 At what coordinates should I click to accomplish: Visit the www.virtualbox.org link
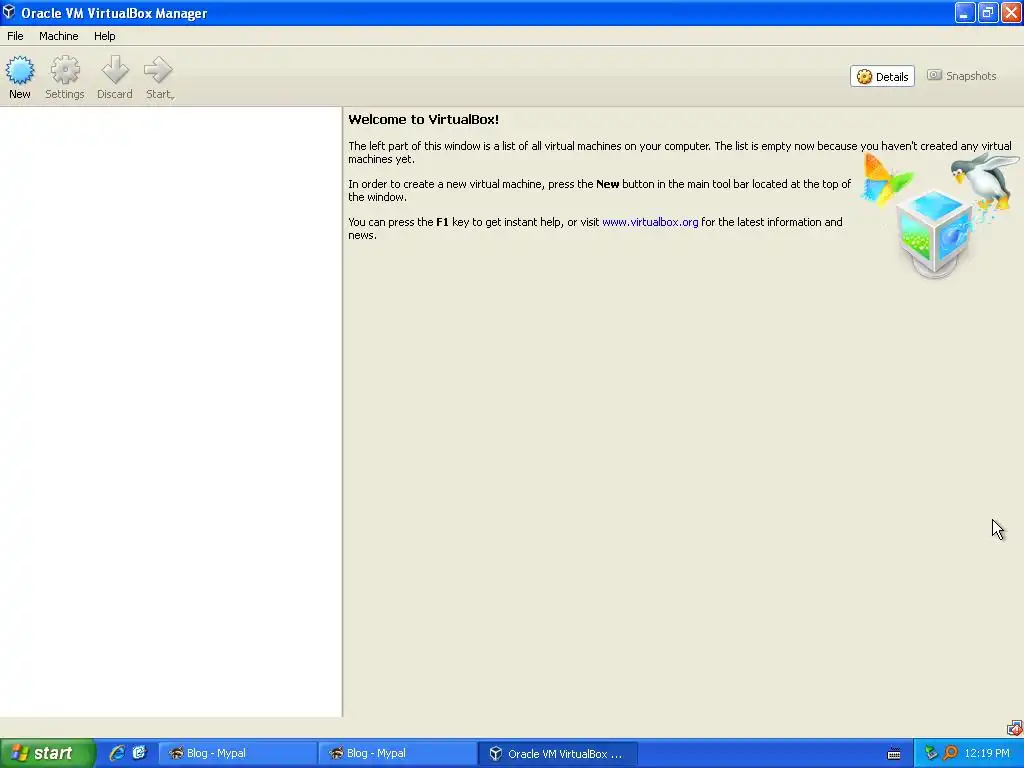click(x=650, y=222)
